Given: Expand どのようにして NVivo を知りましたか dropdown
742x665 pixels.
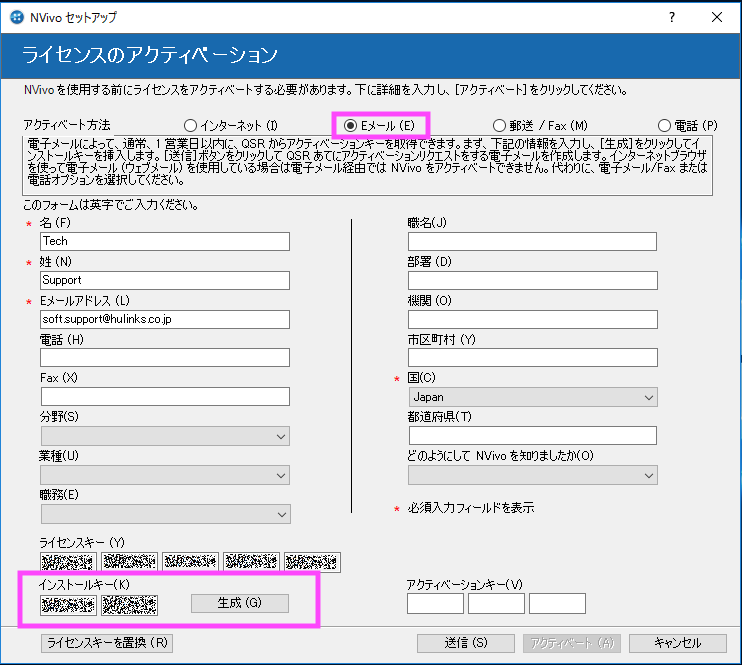Looking at the screenshot, I should (533, 475).
